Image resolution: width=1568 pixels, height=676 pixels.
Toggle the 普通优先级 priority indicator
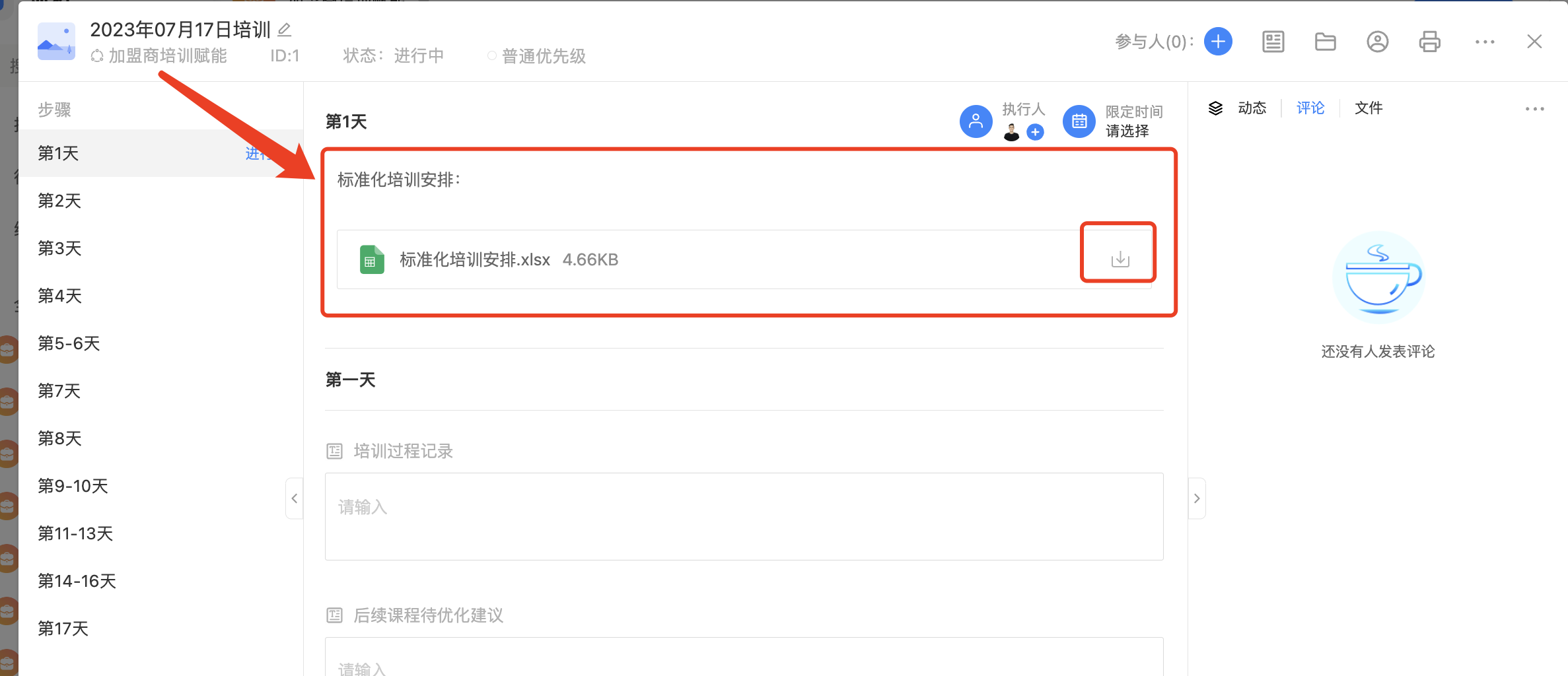(x=536, y=56)
